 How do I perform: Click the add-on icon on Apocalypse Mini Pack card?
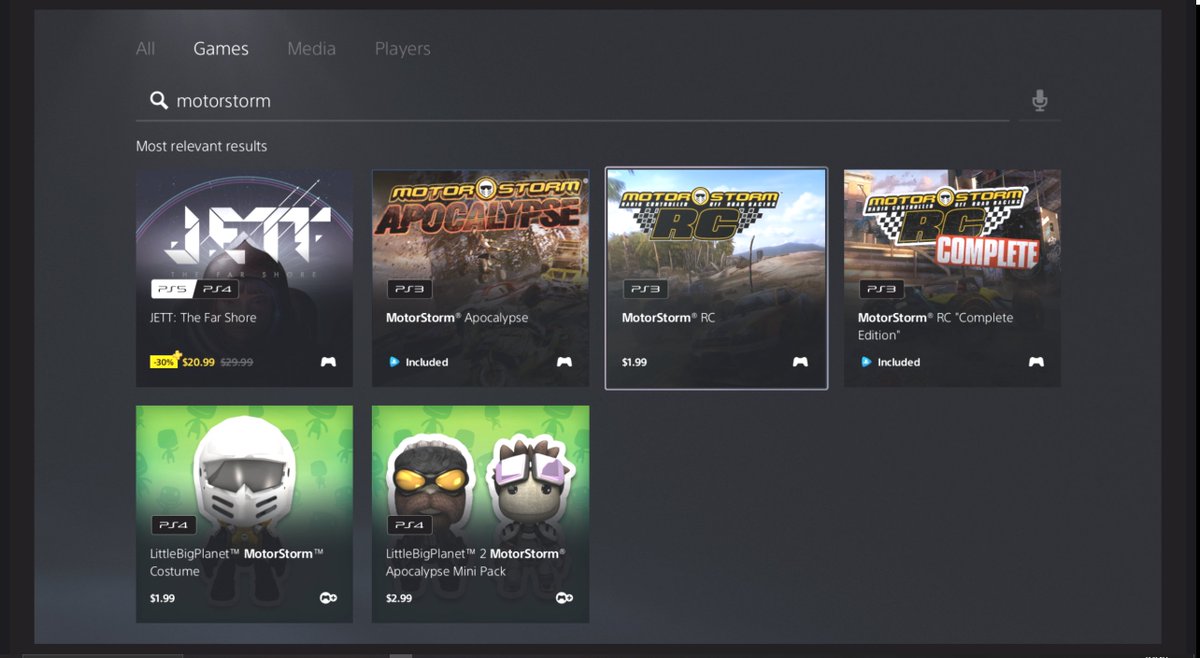point(564,598)
